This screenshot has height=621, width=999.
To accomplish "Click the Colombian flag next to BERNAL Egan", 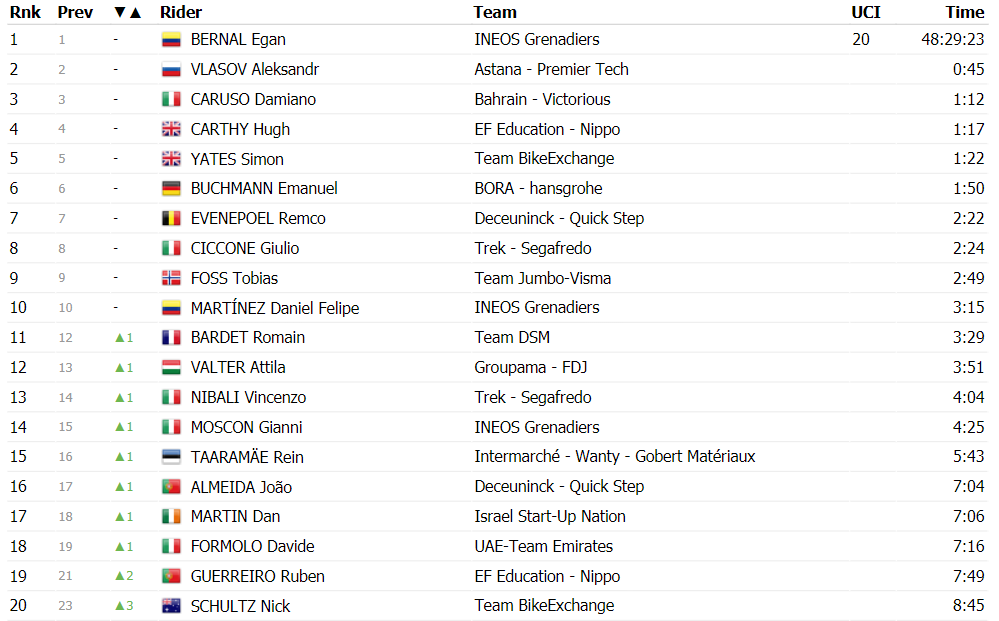I will [x=171, y=39].
